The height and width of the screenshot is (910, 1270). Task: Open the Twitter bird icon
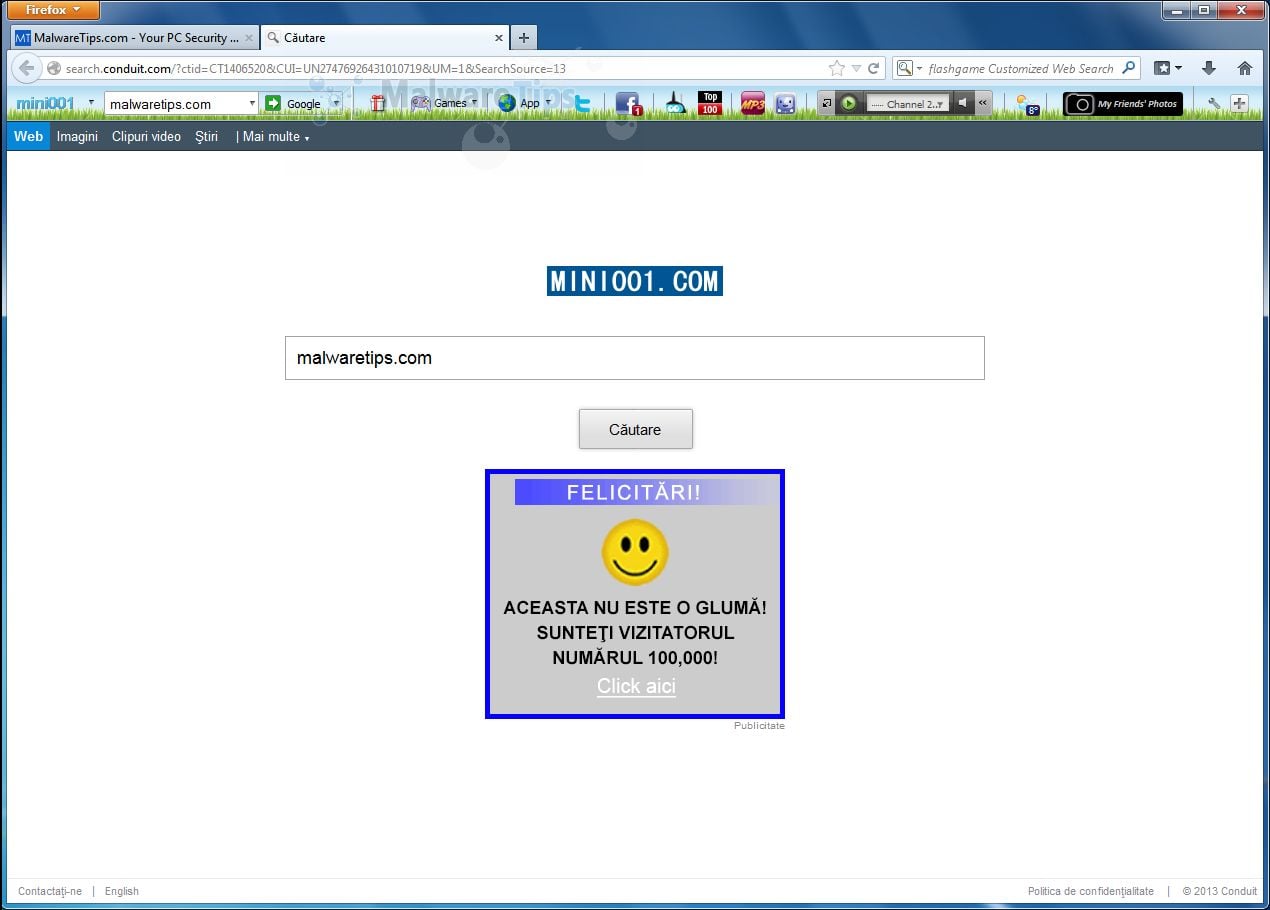pos(582,103)
